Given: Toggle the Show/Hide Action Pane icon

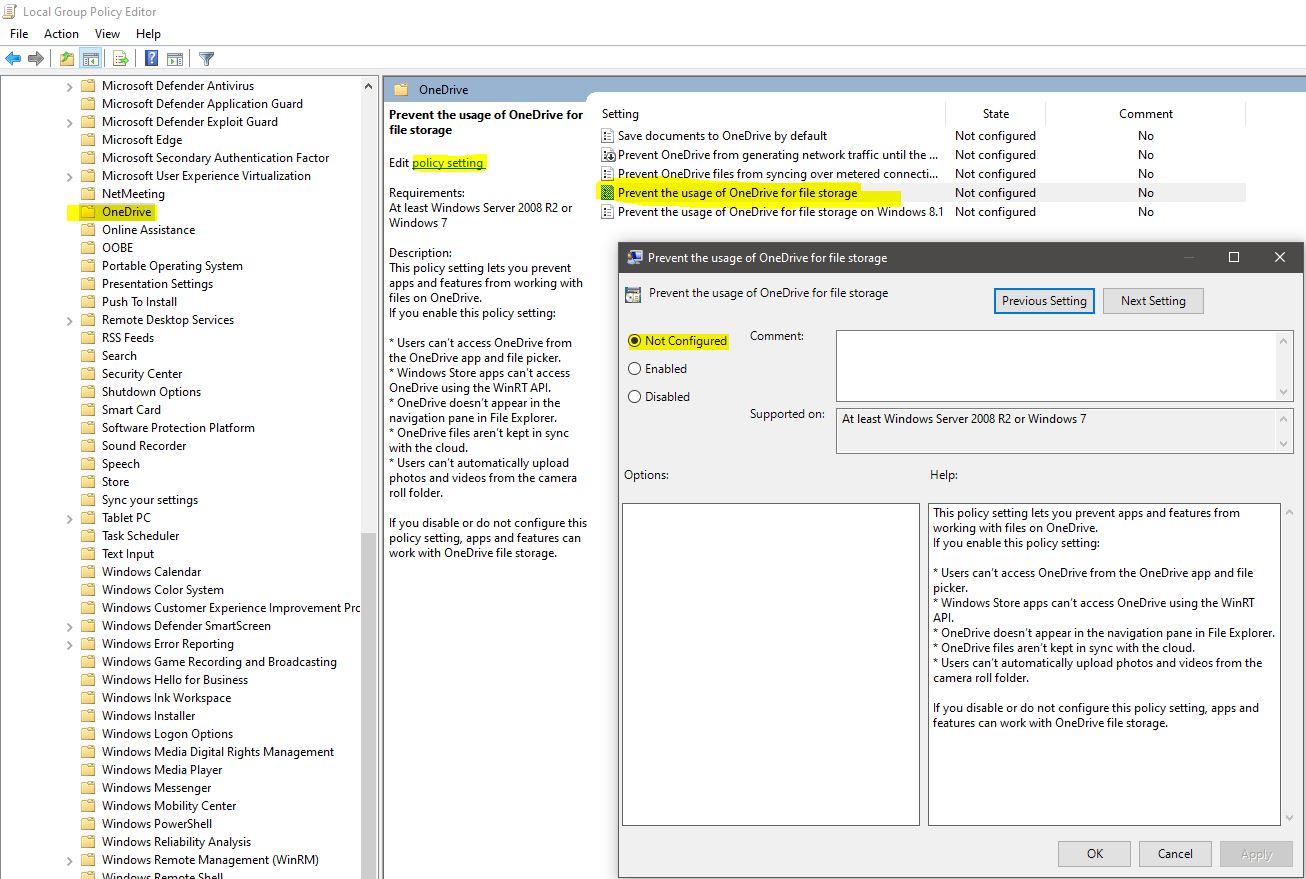Looking at the screenshot, I should point(175,59).
